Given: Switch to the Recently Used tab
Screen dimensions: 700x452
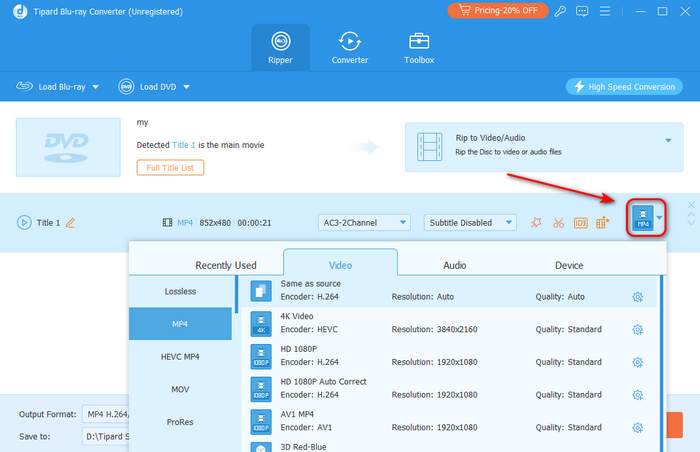Looking at the screenshot, I should point(225,265).
